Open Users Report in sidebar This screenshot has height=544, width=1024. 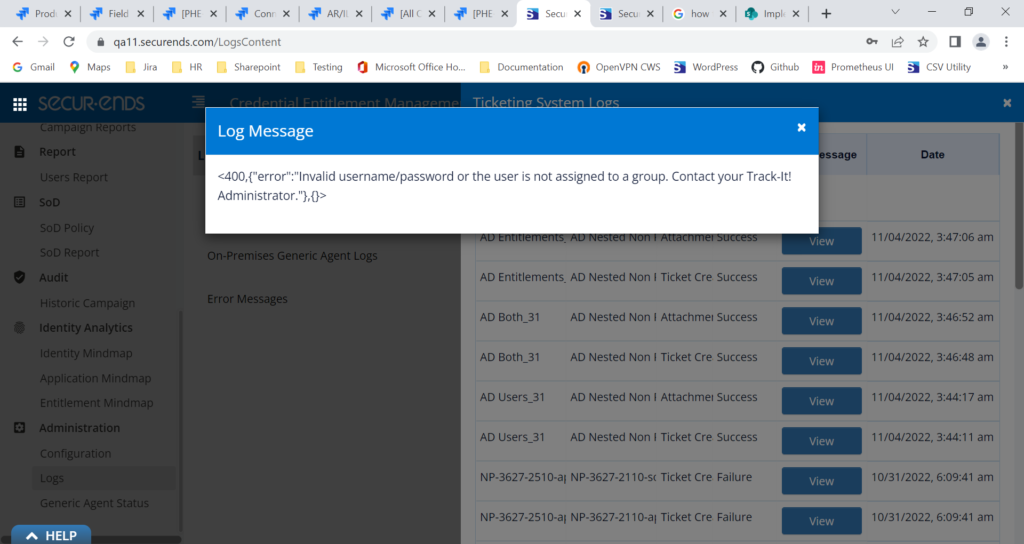tap(74, 177)
